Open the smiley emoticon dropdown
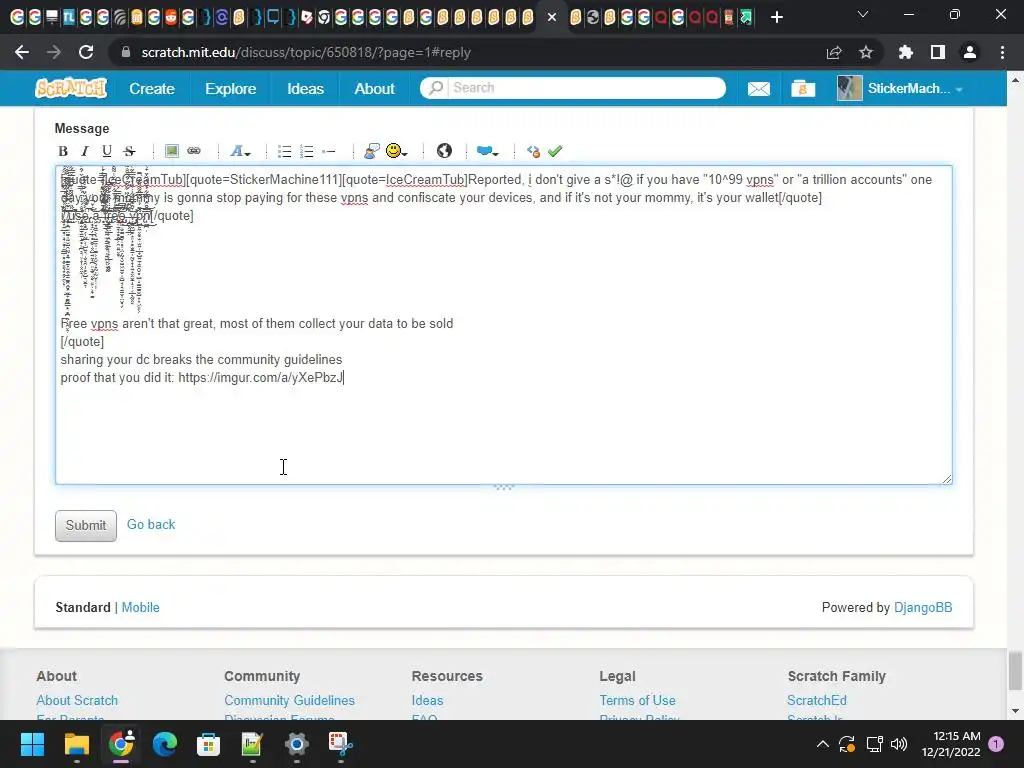Image resolution: width=1024 pixels, height=768 pixels. coord(396,151)
